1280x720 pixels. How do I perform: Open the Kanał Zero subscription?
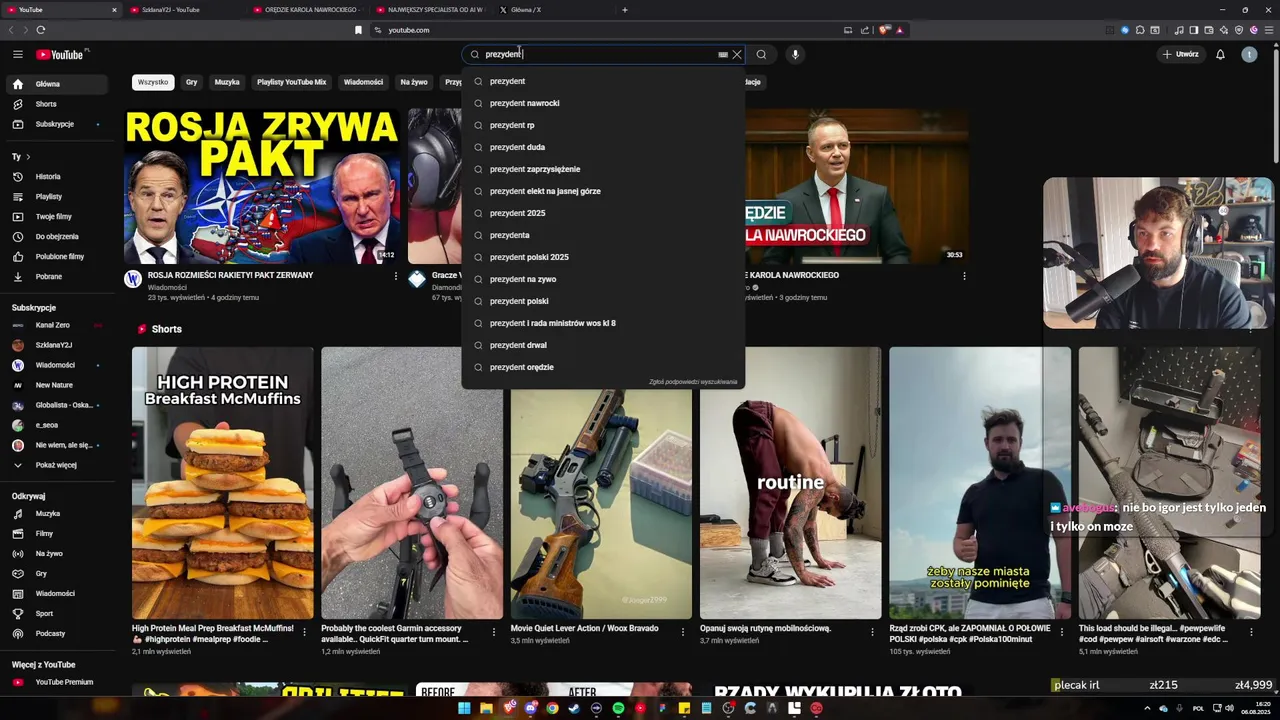click(x=56, y=325)
